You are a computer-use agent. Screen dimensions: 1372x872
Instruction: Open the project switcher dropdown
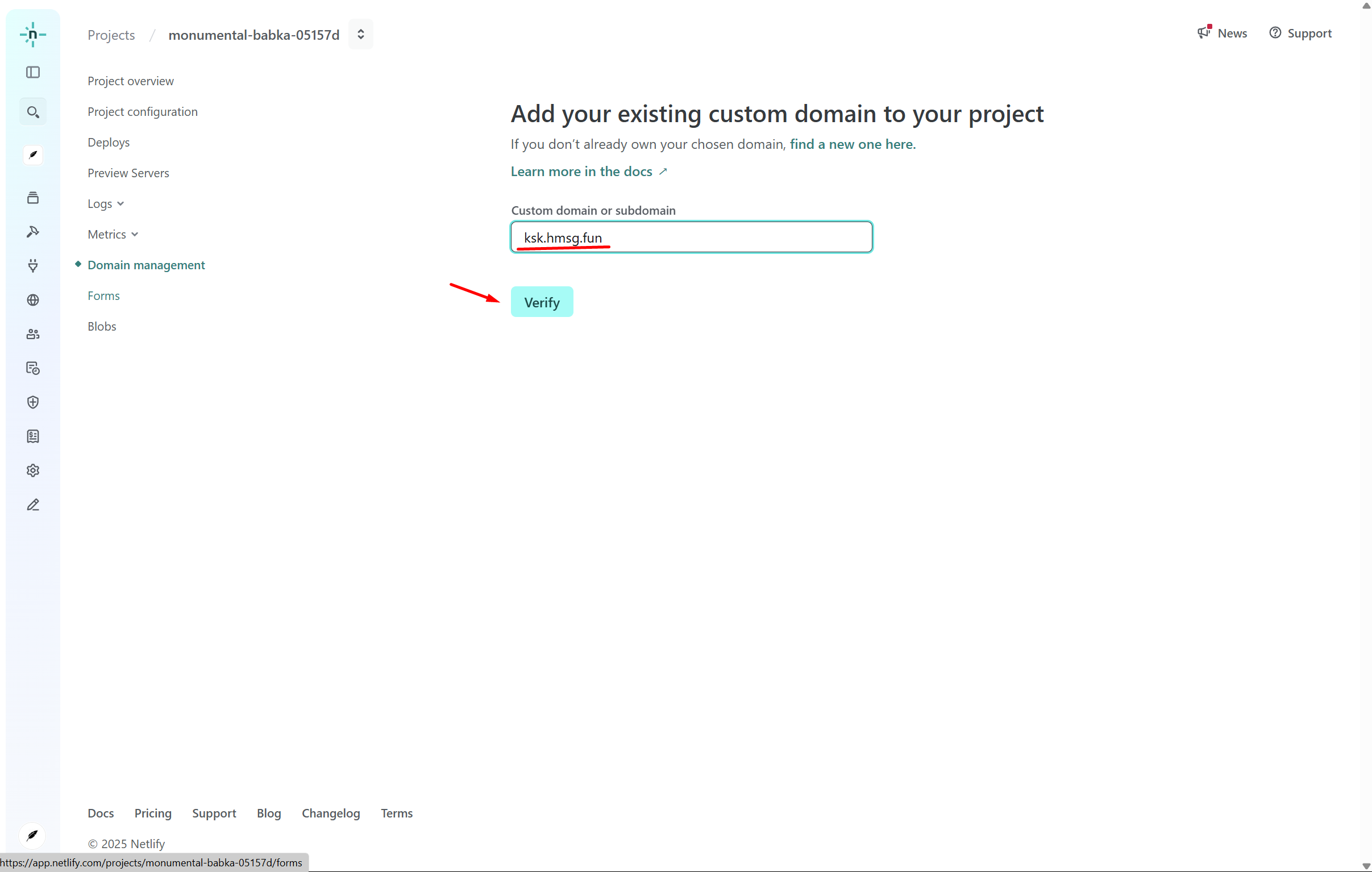point(361,35)
